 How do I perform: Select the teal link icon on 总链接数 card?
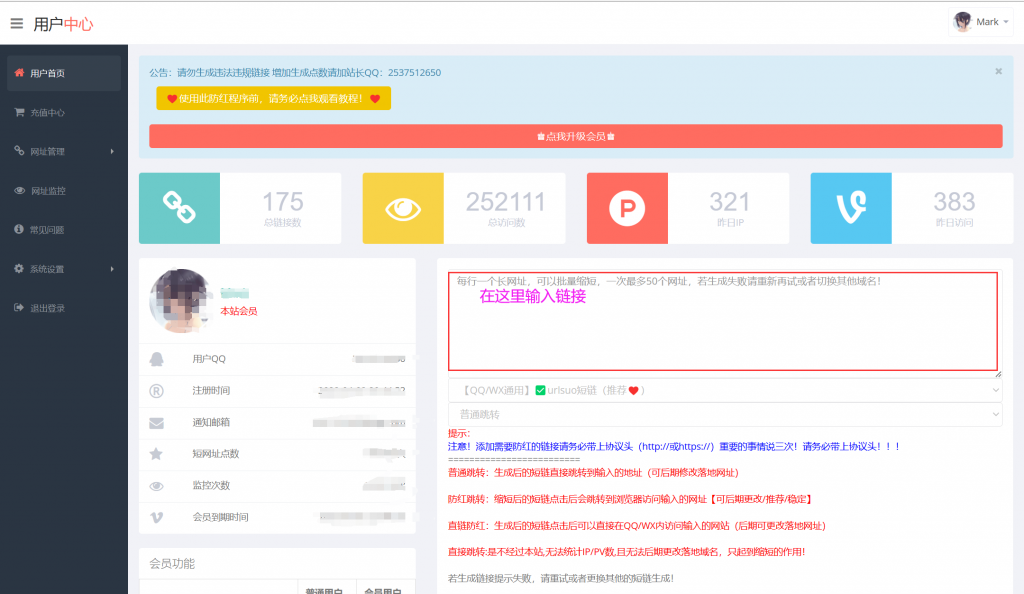[x=179, y=208]
